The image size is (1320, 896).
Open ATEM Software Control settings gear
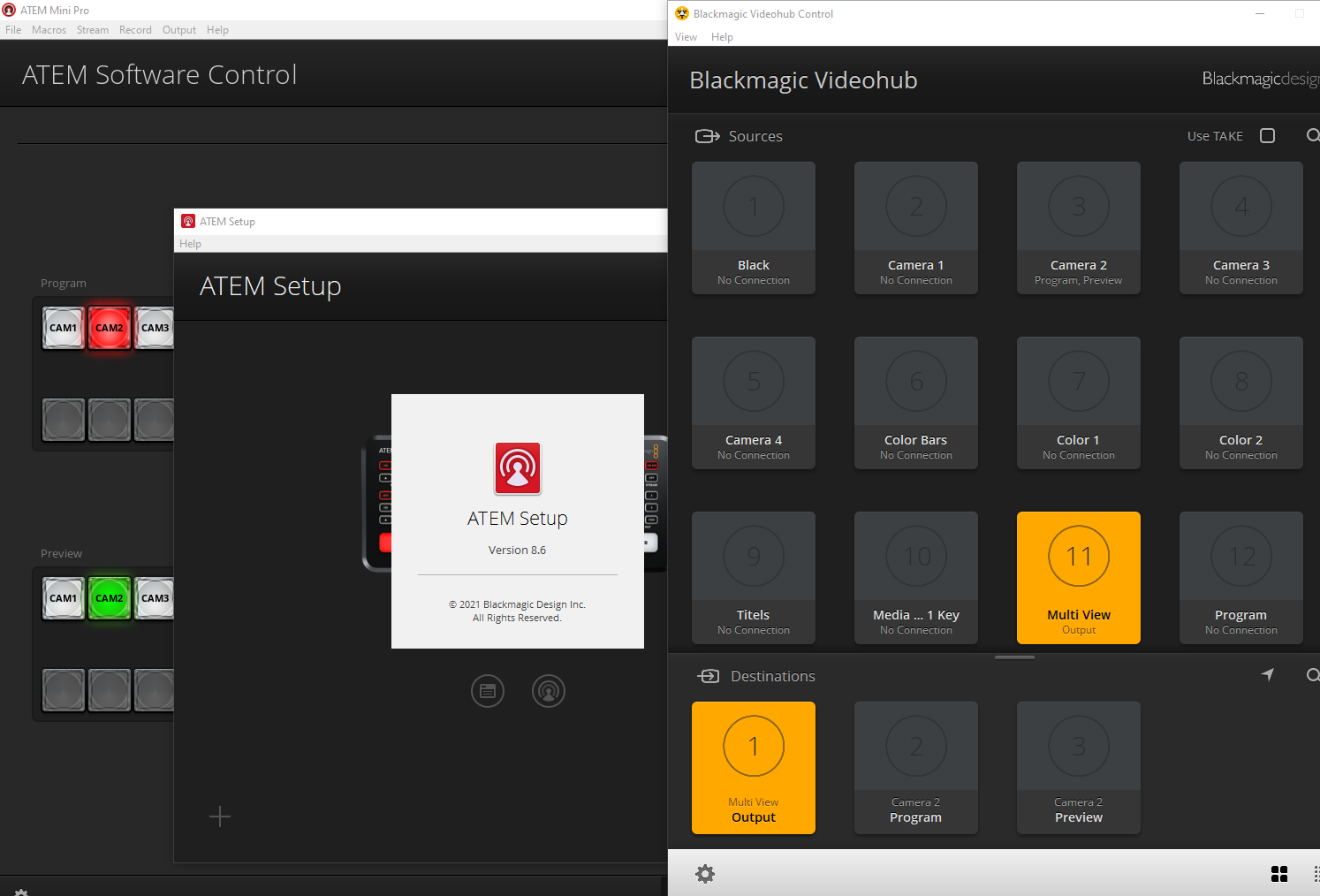pyautogui.click(x=21, y=892)
